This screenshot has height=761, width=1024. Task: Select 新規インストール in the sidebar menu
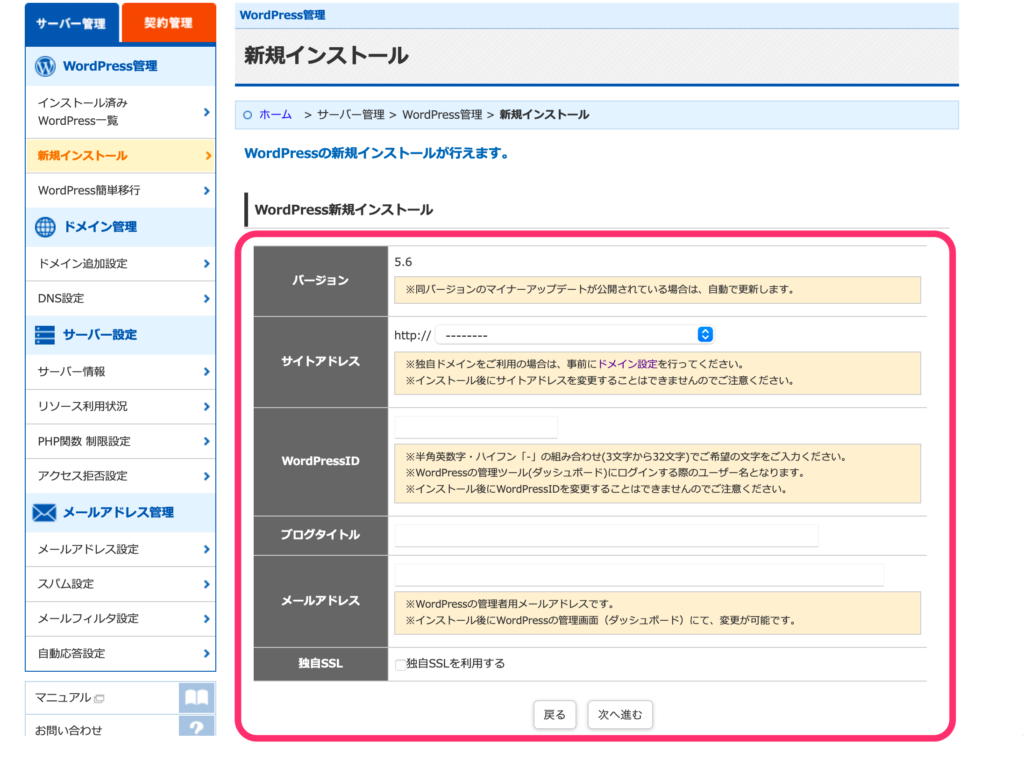[x=120, y=155]
